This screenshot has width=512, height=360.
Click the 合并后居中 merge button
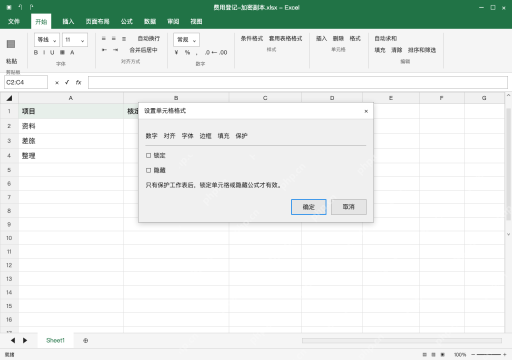coord(143,50)
